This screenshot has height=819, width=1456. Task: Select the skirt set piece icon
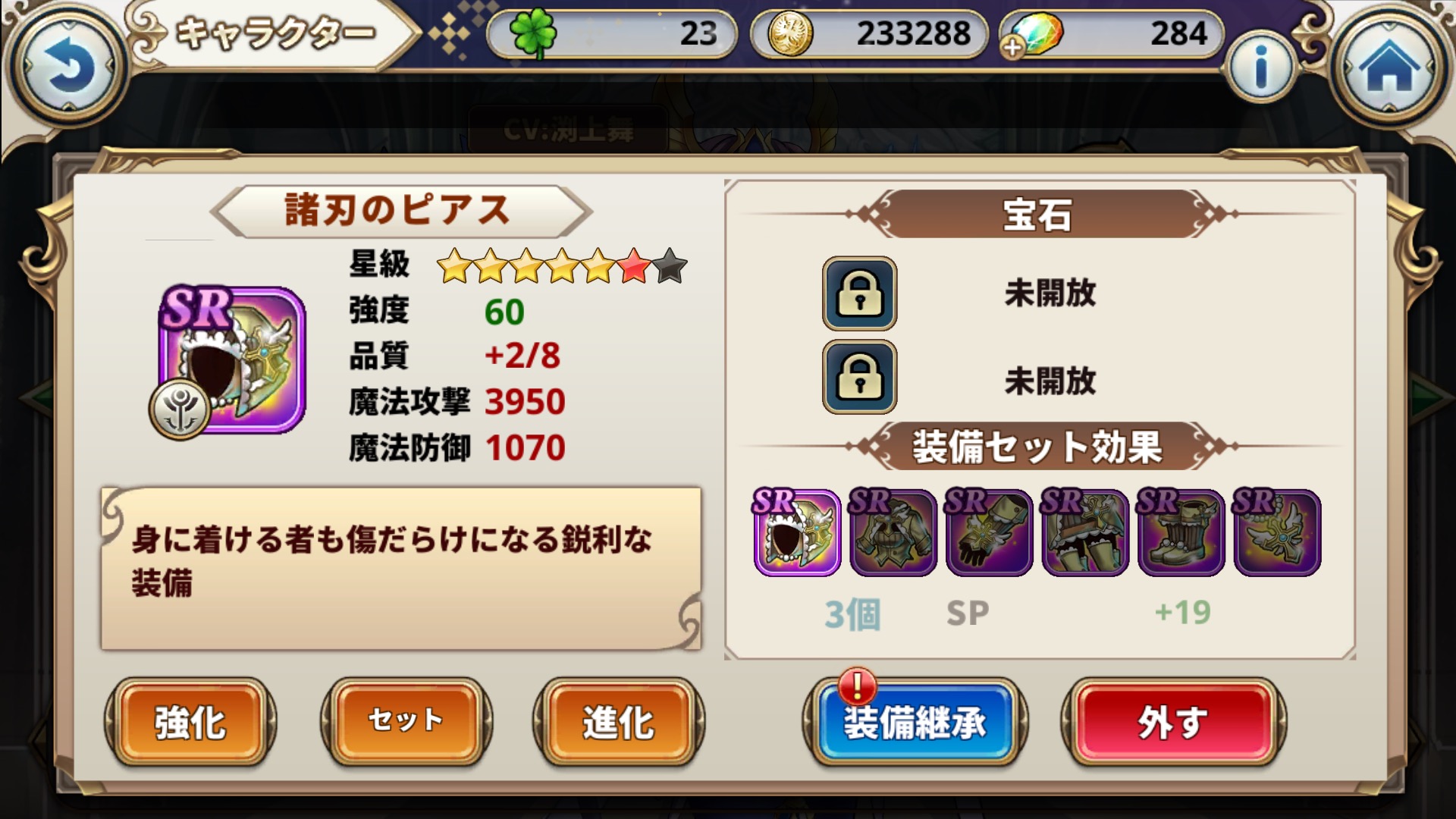coord(1084,532)
